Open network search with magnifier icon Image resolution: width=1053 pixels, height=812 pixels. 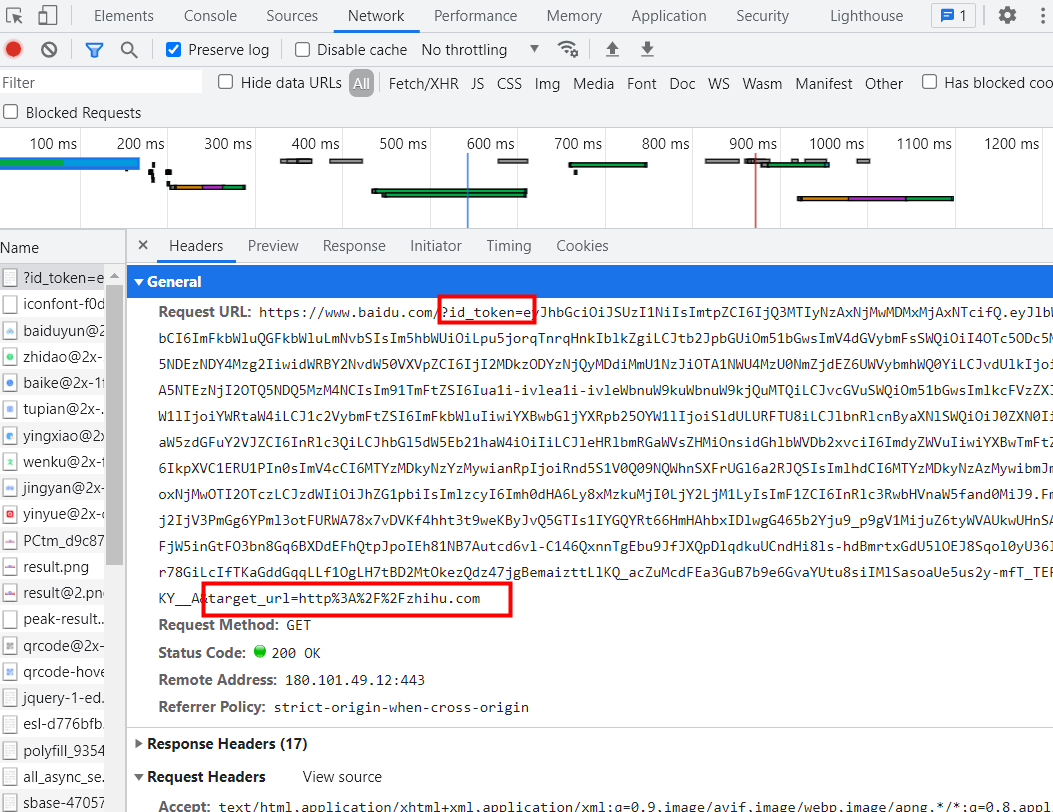[x=129, y=50]
